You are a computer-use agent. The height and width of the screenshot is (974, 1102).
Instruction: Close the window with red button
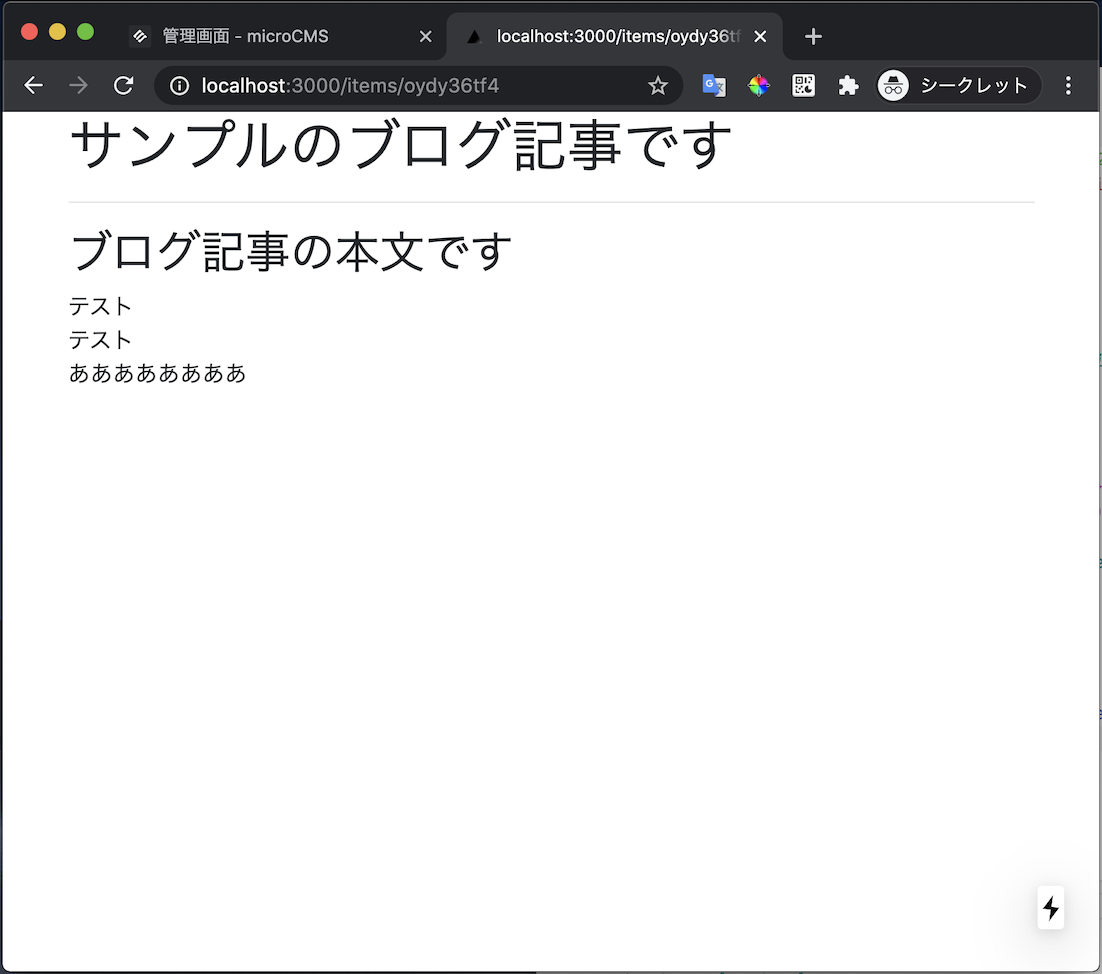click(x=30, y=32)
